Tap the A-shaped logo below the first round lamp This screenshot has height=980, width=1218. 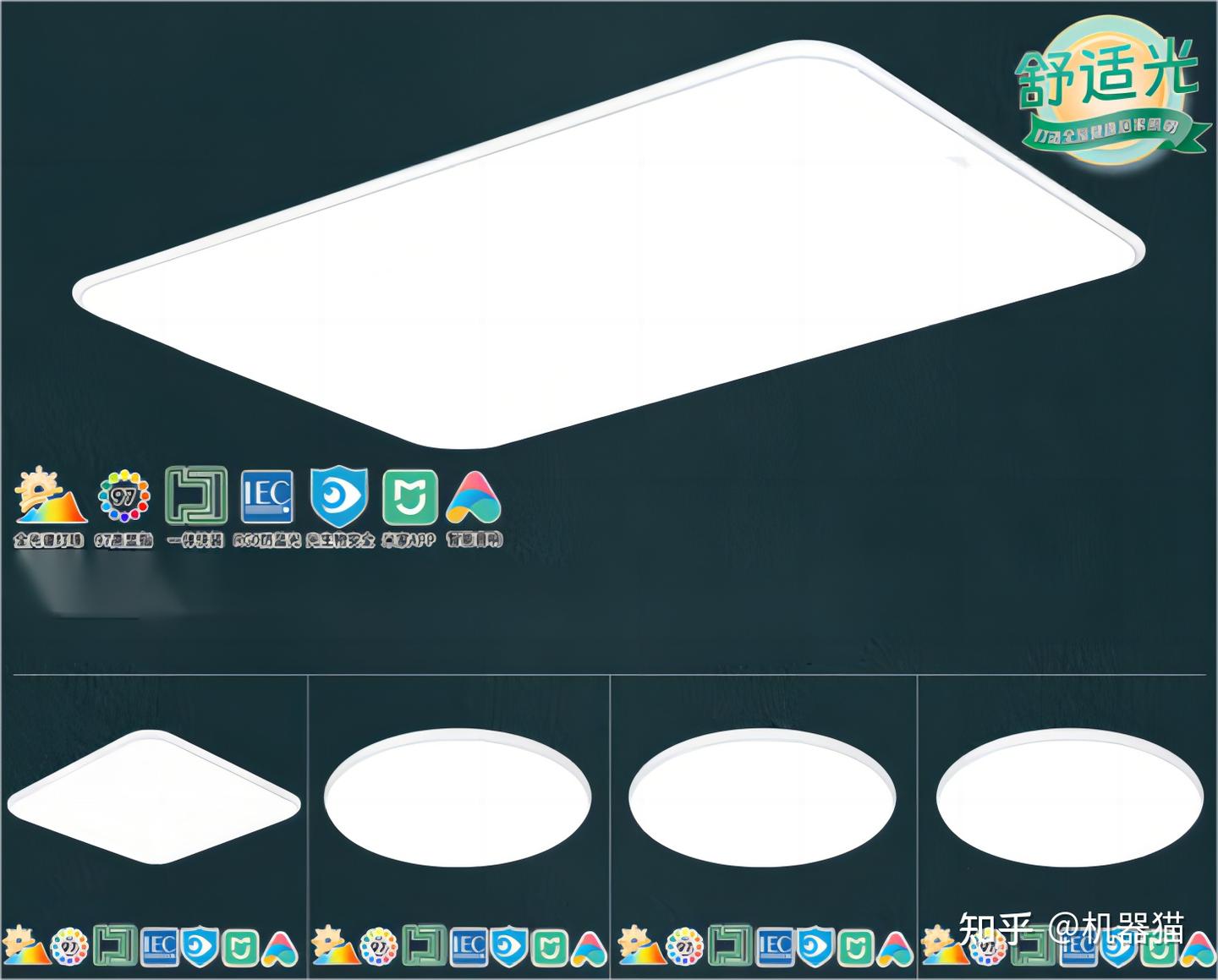(x=589, y=949)
